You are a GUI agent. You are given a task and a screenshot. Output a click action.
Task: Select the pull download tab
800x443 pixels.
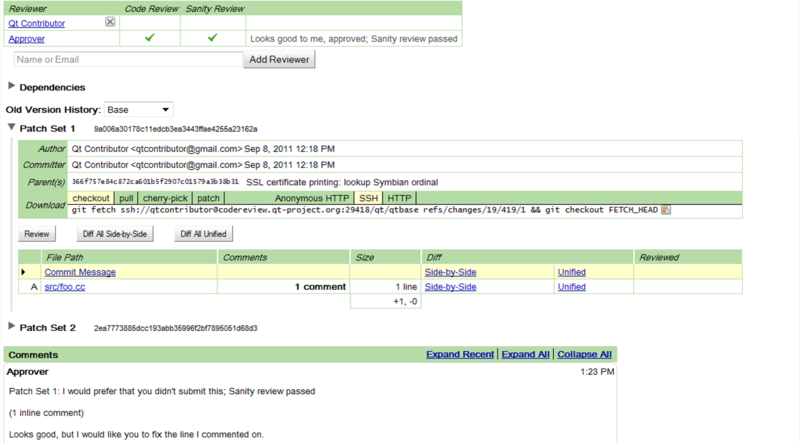click(x=127, y=198)
